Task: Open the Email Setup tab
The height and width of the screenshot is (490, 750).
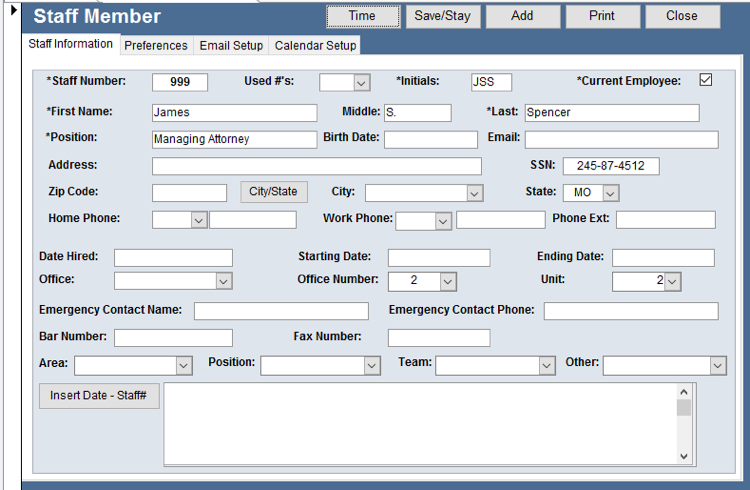Action: point(231,45)
